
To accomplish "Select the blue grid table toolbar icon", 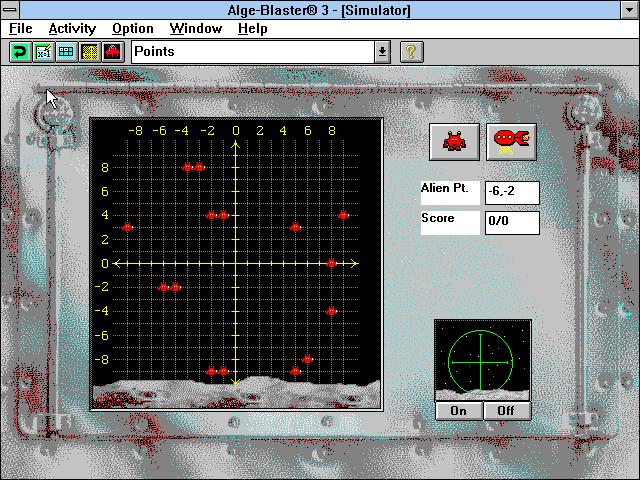I will click(x=66, y=52).
